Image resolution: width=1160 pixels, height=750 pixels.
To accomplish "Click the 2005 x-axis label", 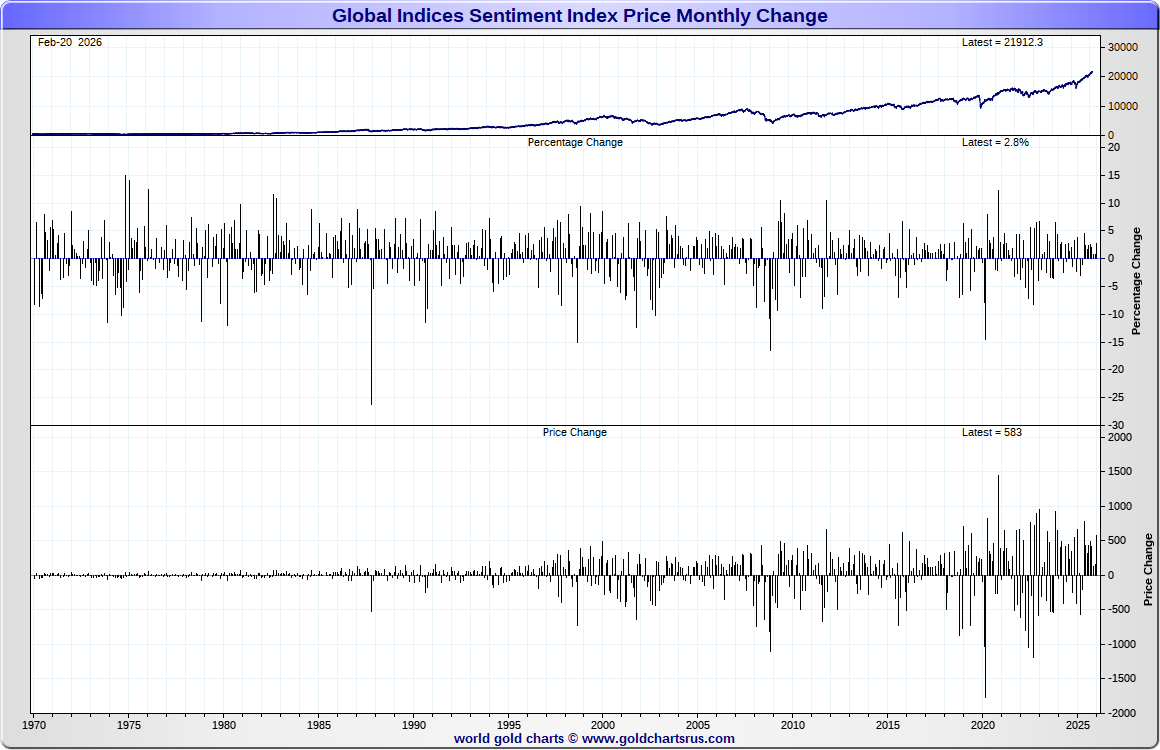I will pos(698,725).
